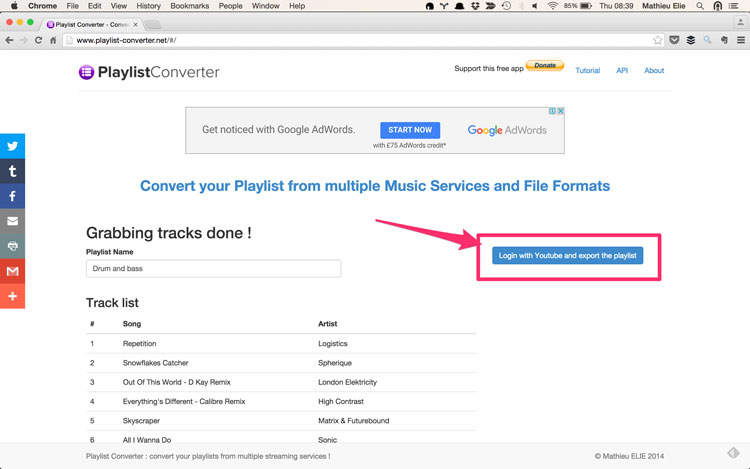
Task: Select the Repetition track row
Action: coord(281,343)
